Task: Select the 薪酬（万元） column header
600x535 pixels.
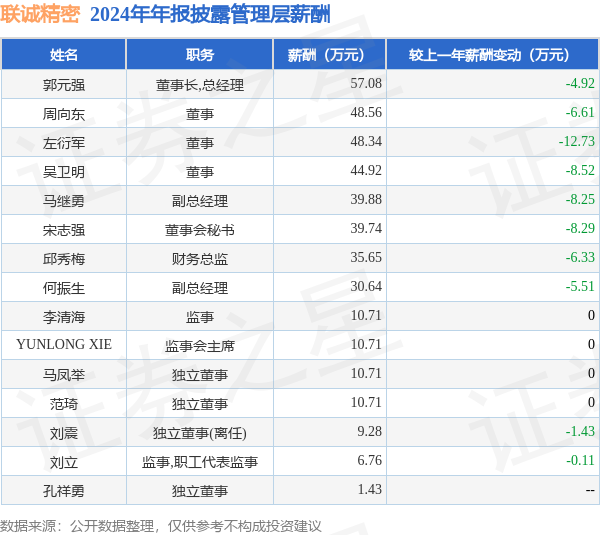Action: click(x=329, y=55)
